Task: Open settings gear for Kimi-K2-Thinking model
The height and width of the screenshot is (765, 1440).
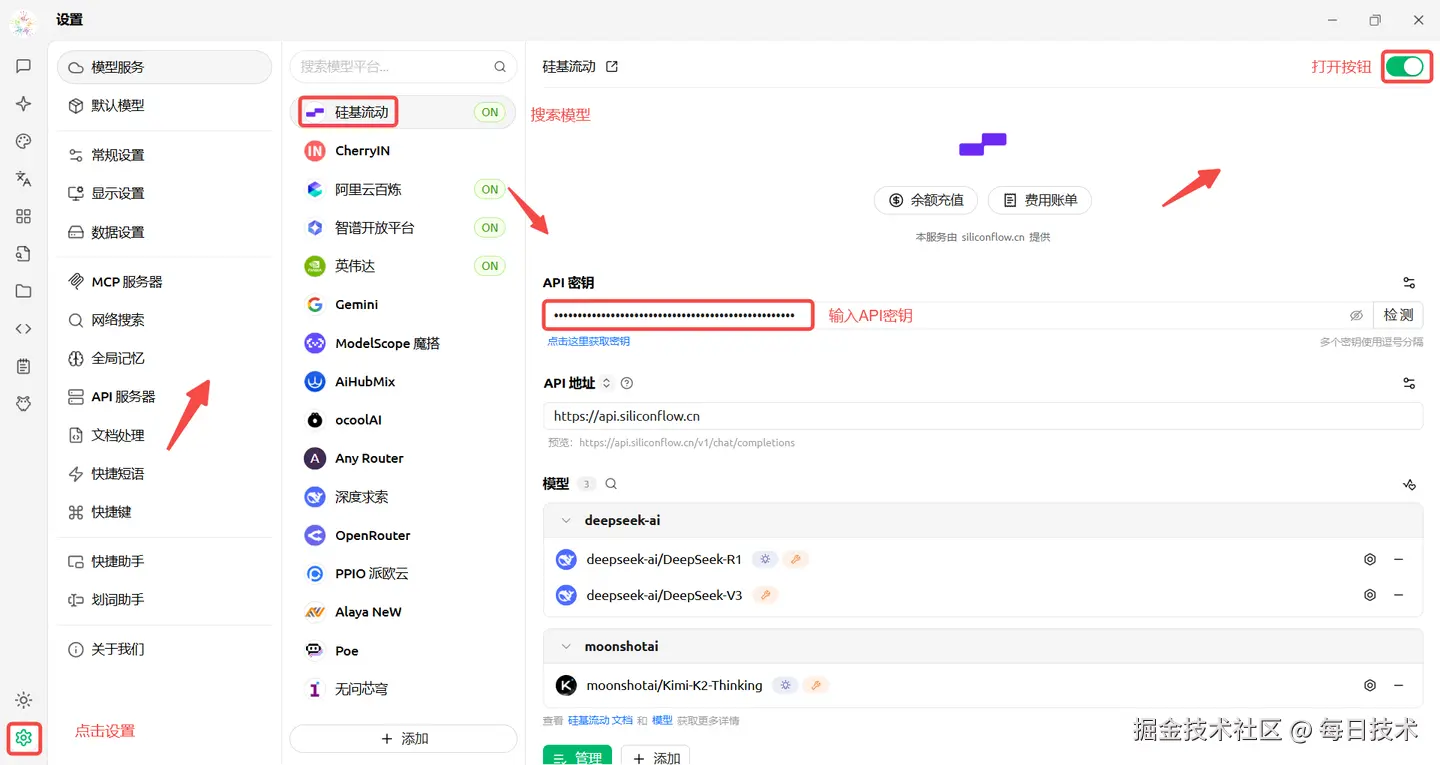Action: pos(1370,686)
